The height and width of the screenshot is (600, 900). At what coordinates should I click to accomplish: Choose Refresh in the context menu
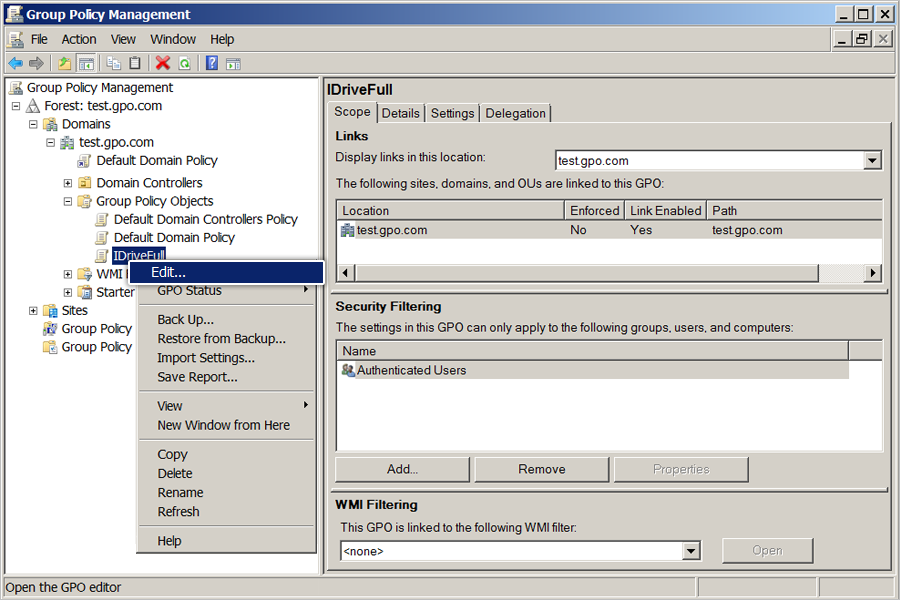(227, 512)
